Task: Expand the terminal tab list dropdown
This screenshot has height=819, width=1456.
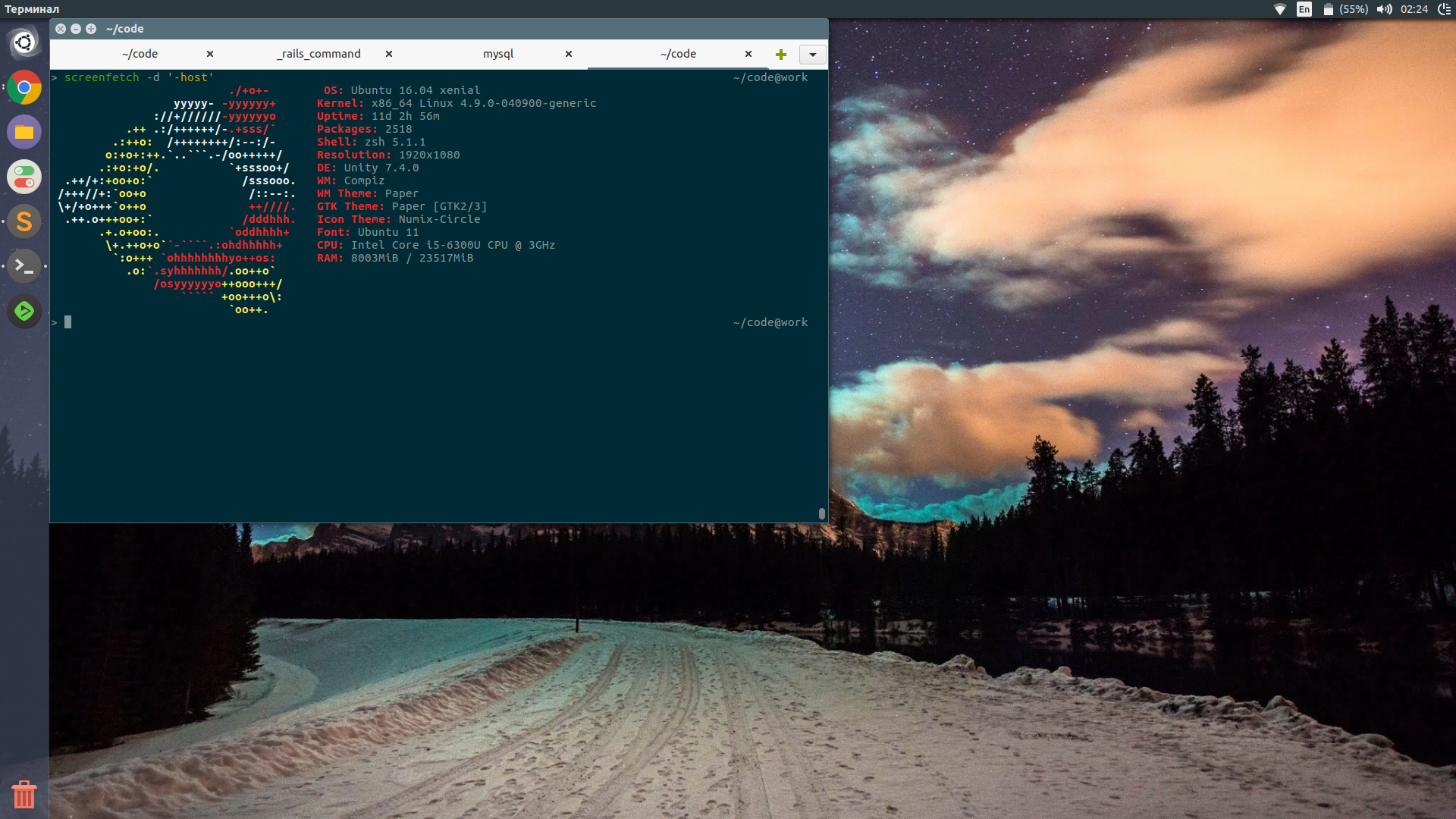Action: coord(812,55)
